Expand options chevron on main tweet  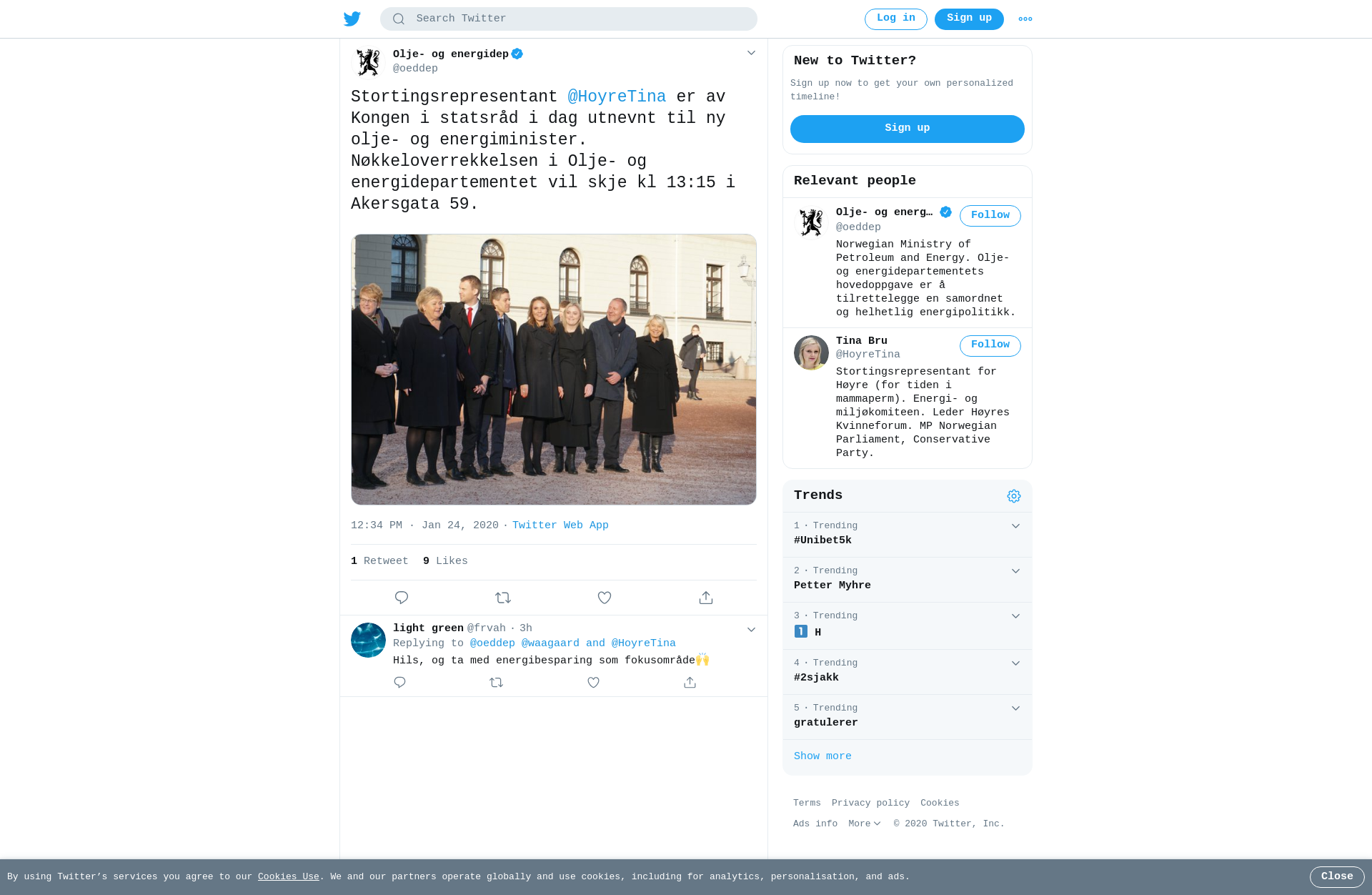click(751, 53)
